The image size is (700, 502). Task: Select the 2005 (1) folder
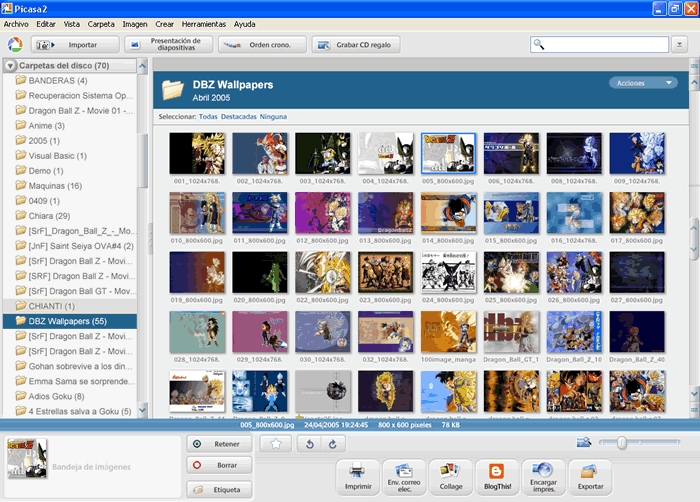click(x=70, y=141)
